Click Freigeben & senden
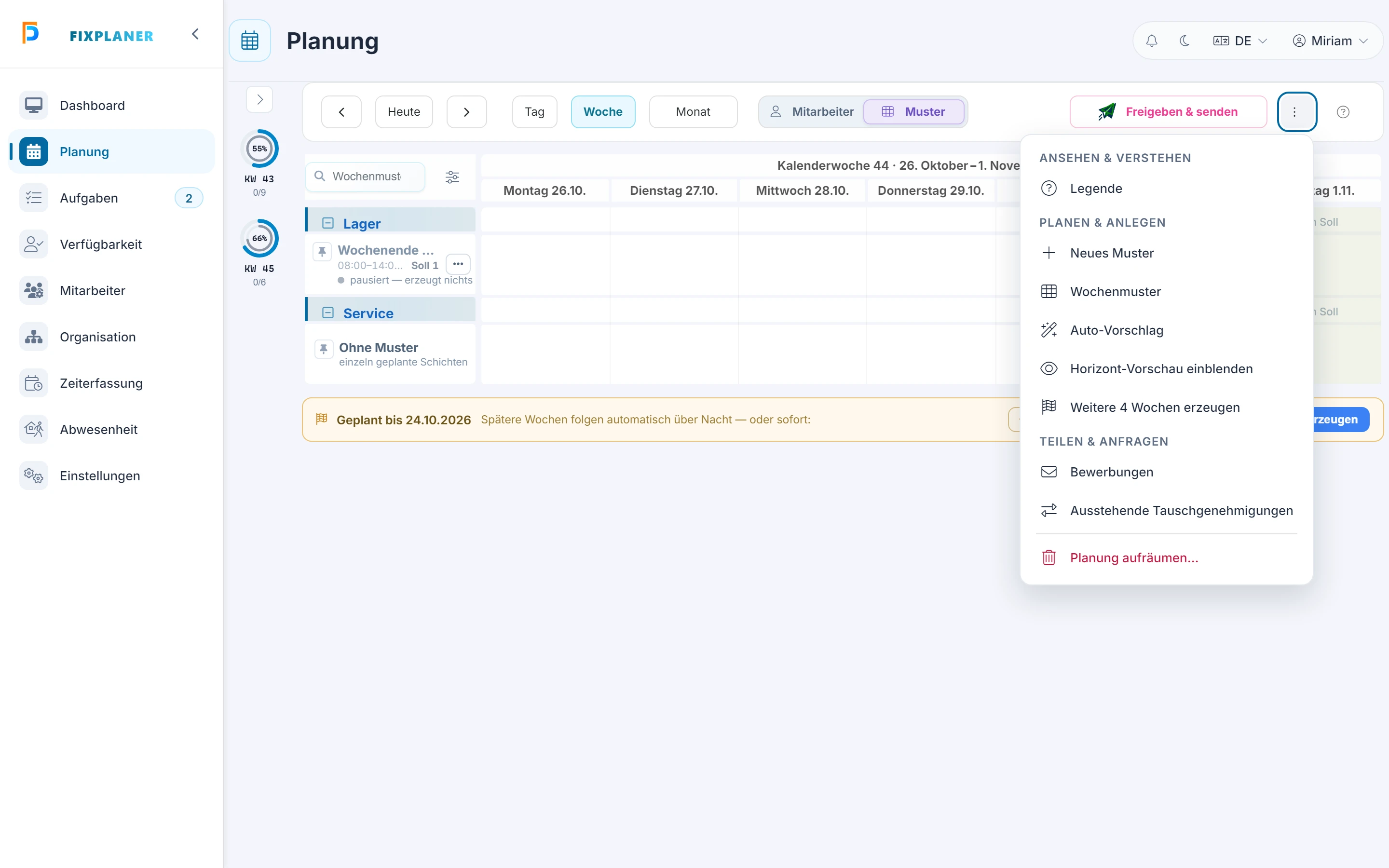 coord(1168,112)
